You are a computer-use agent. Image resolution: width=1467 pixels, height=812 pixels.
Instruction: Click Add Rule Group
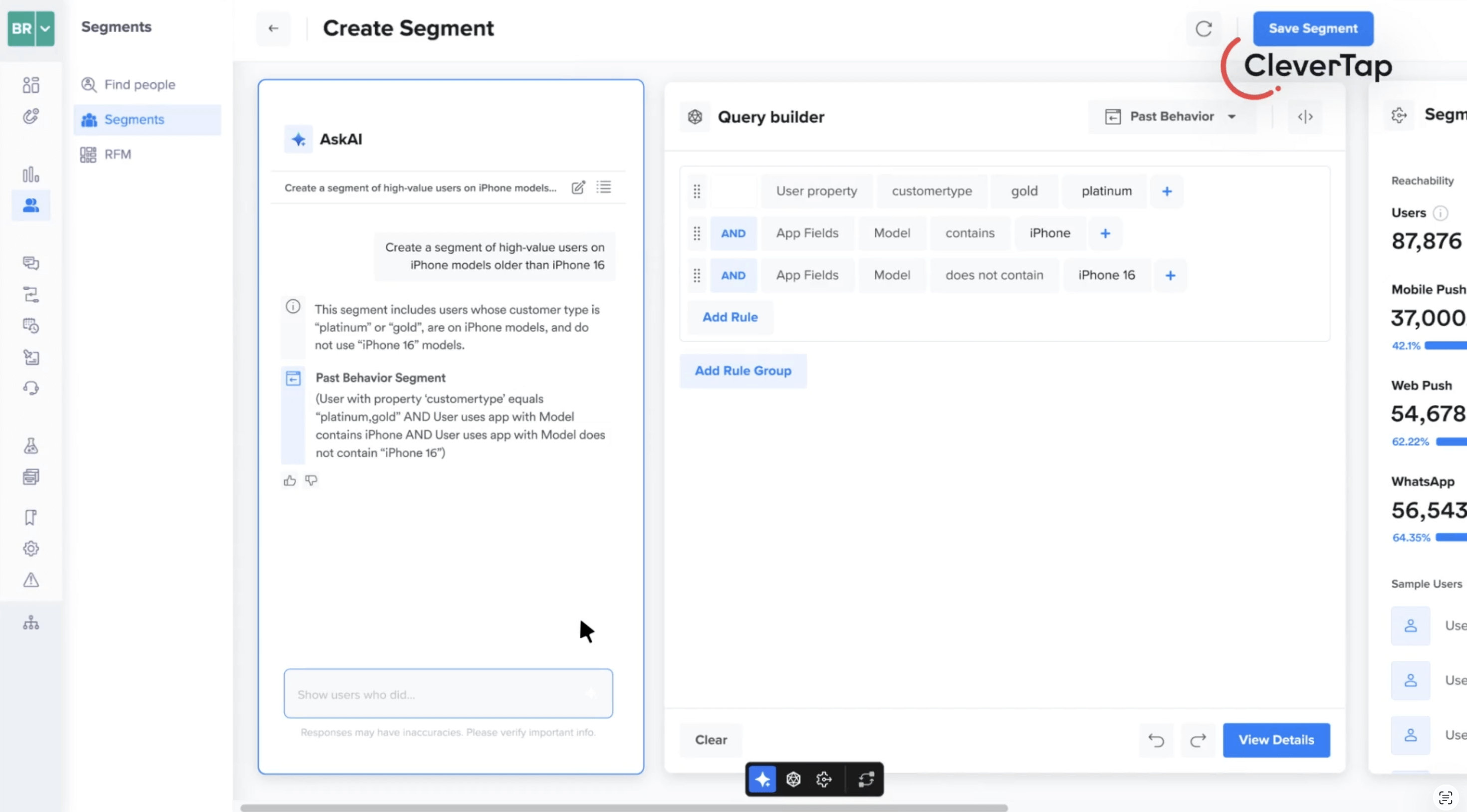[x=743, y=371]
